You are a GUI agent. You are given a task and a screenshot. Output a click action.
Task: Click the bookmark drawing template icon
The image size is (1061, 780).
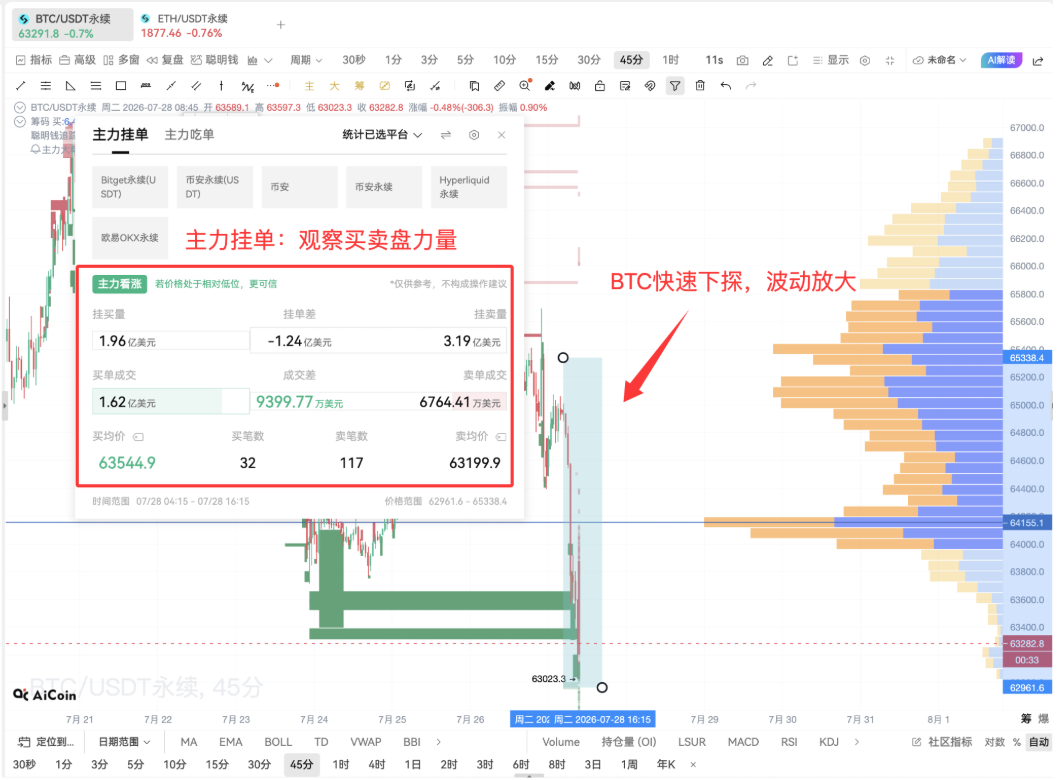(474, 86)
